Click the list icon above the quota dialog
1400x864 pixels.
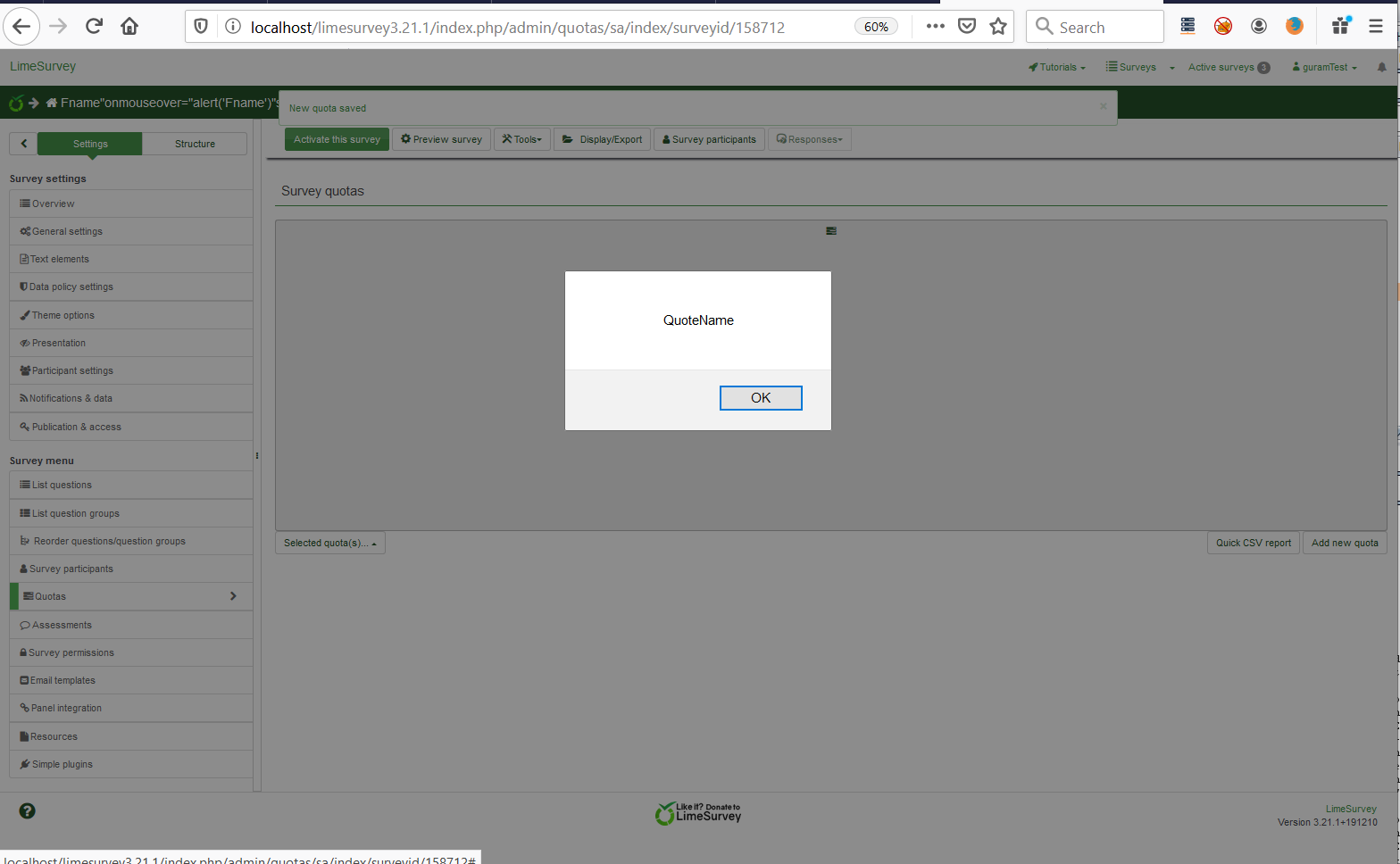(831, 231)
